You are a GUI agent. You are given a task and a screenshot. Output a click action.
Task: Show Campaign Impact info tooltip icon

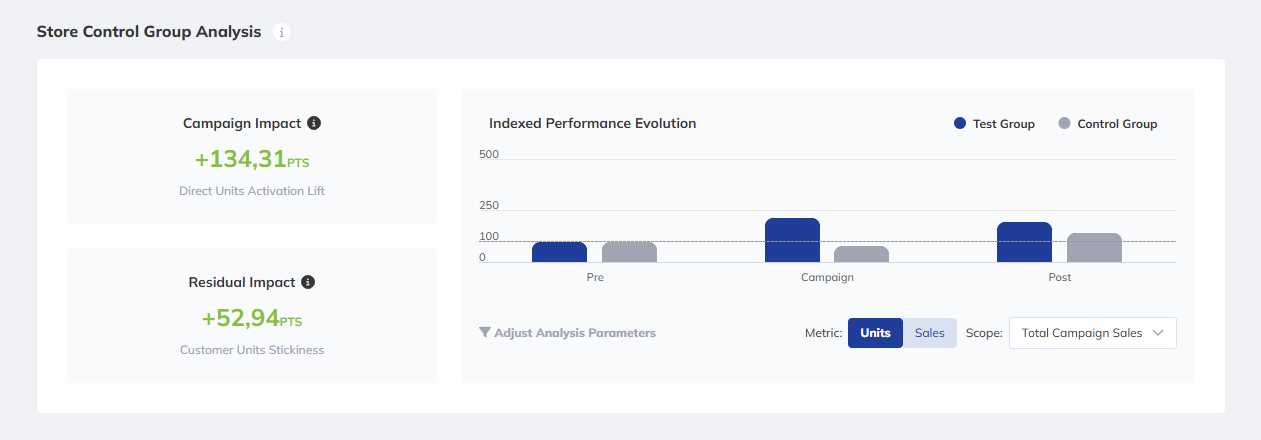point(314,124)
